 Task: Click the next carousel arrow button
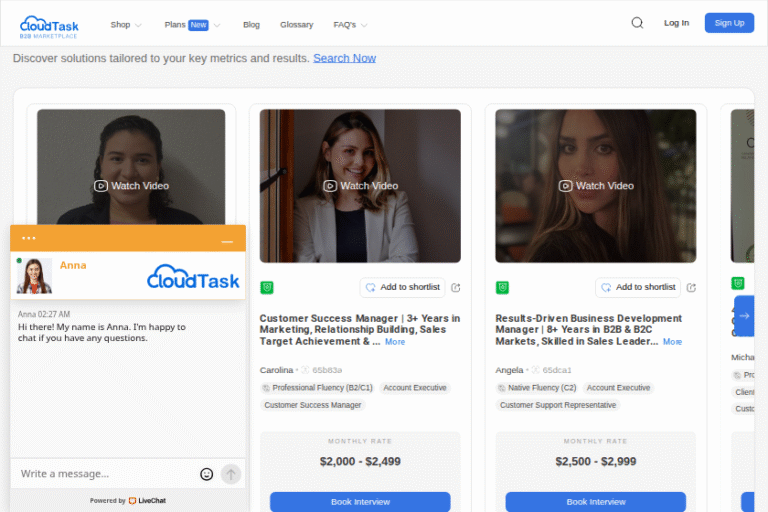point(744,315)
